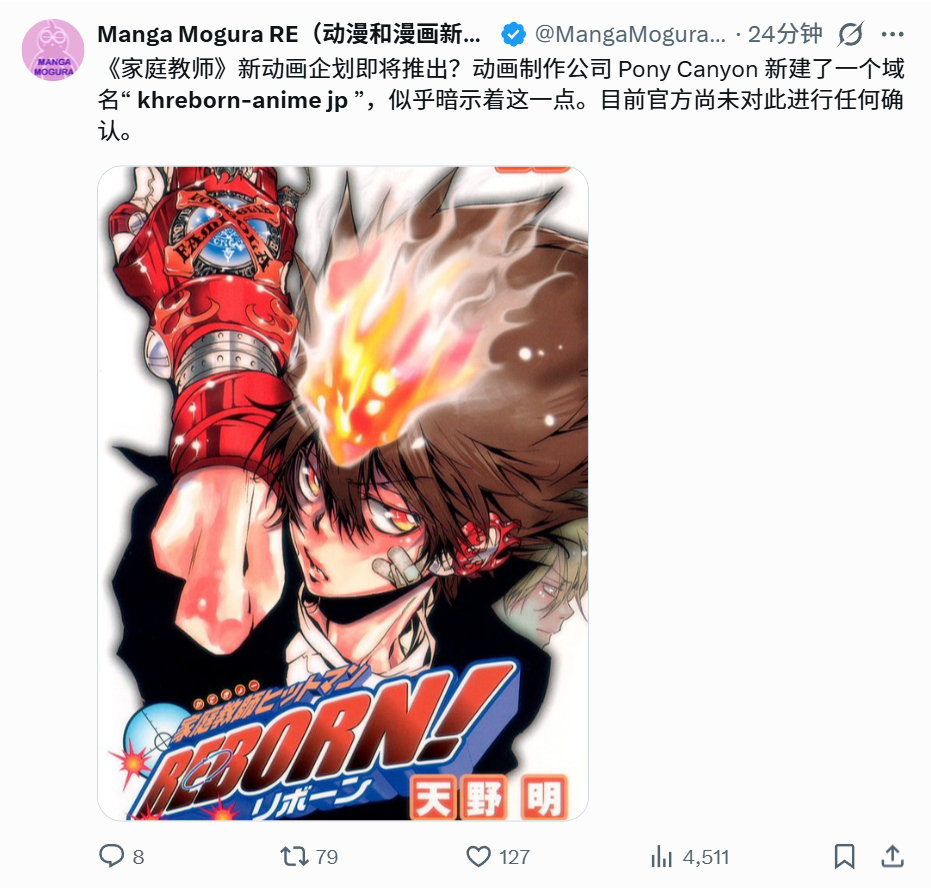Click the repost arrows icon
931x888 pixels.
coord(294,857)
